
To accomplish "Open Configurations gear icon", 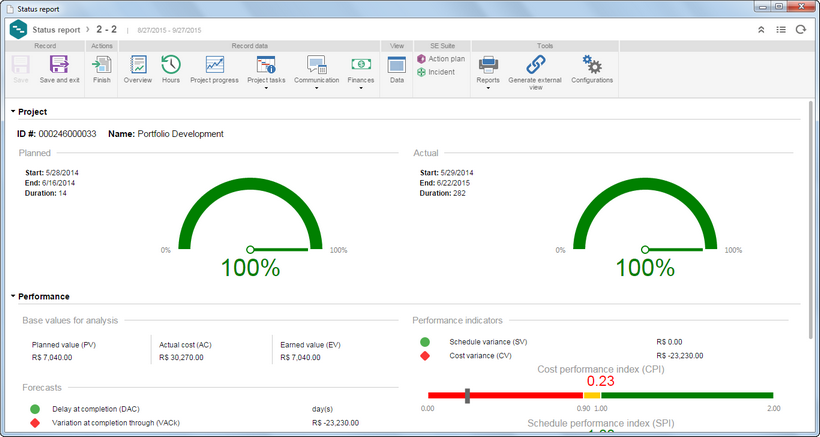I will pyautogui.click(x=592, y=65).
